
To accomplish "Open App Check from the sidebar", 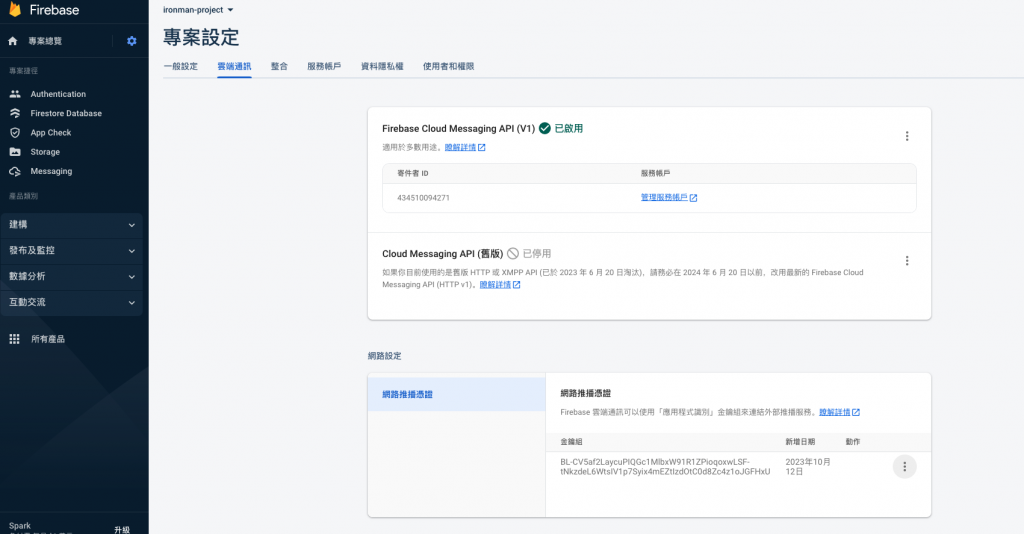I will [51, 133].
